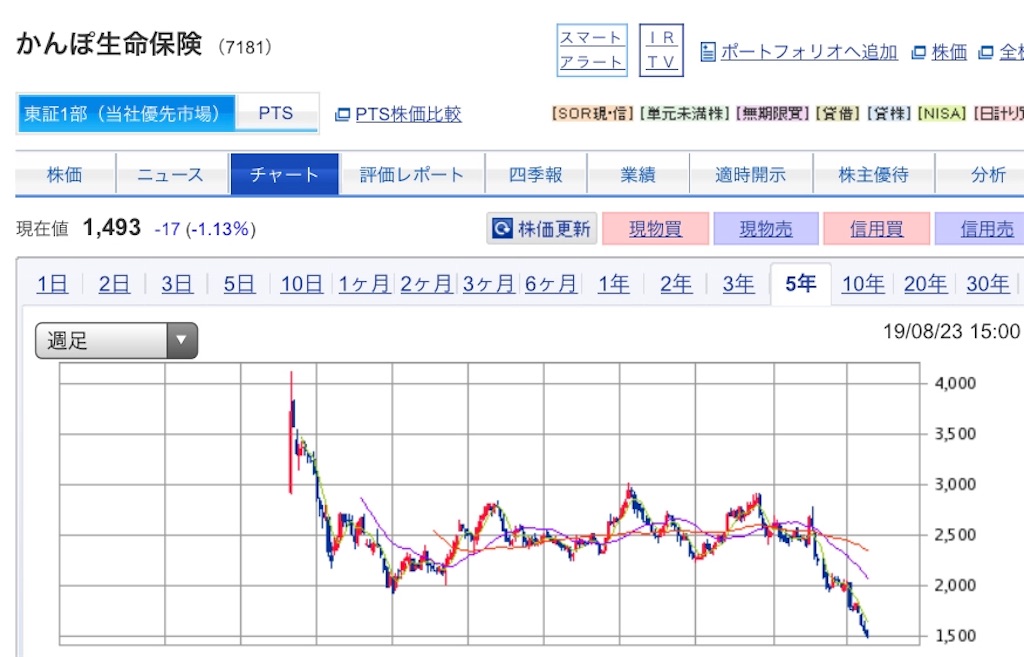Open the 四季報 tab
This screenshot has width=1024, height=657.
tap(536, 174)
